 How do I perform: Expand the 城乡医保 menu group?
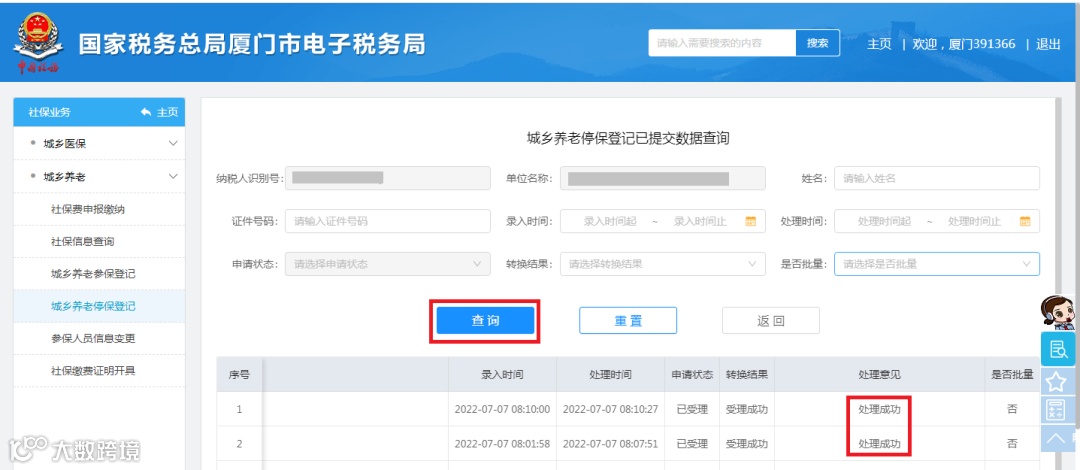tap(99, 143)
